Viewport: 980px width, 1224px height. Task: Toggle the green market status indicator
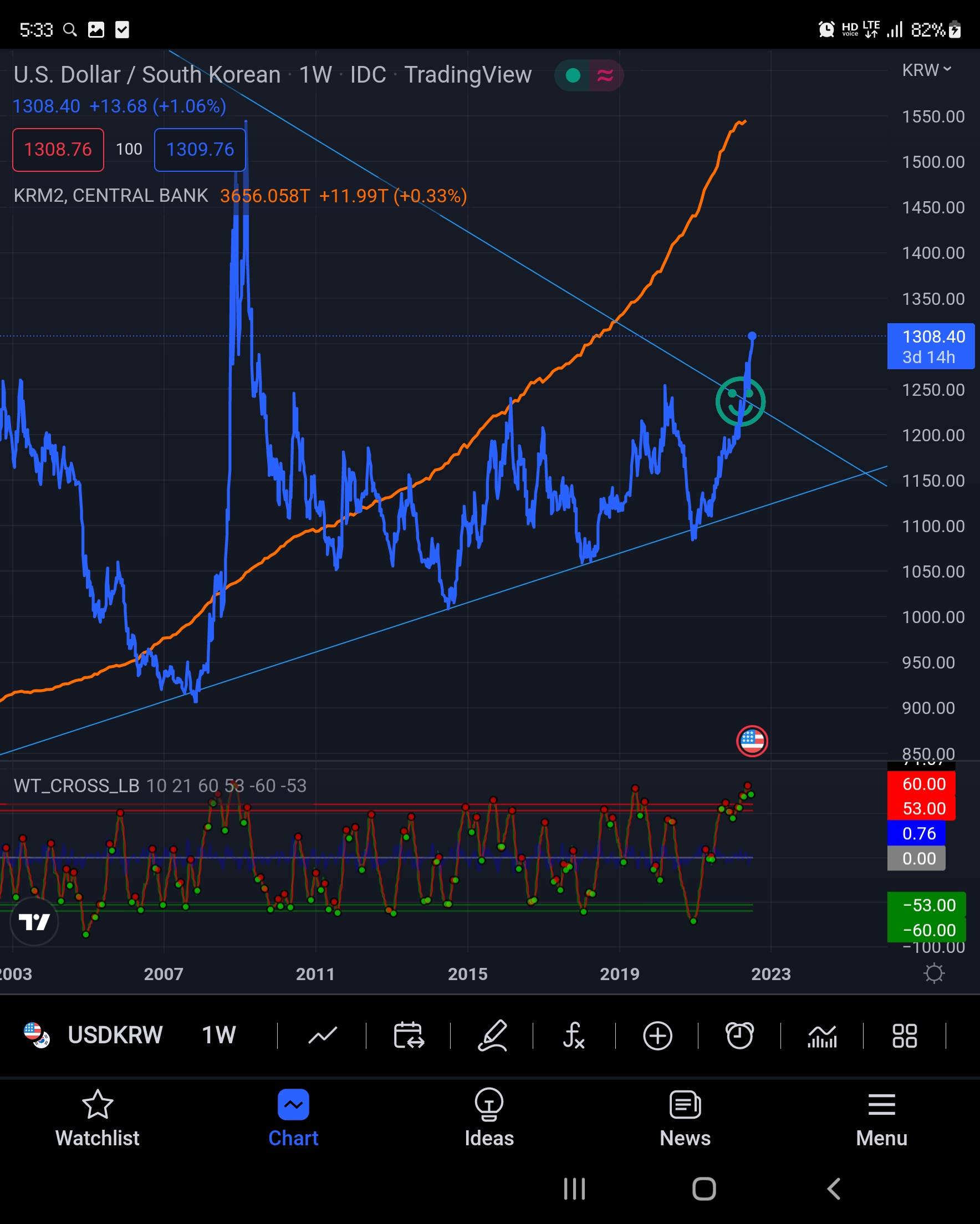point(573,75)
